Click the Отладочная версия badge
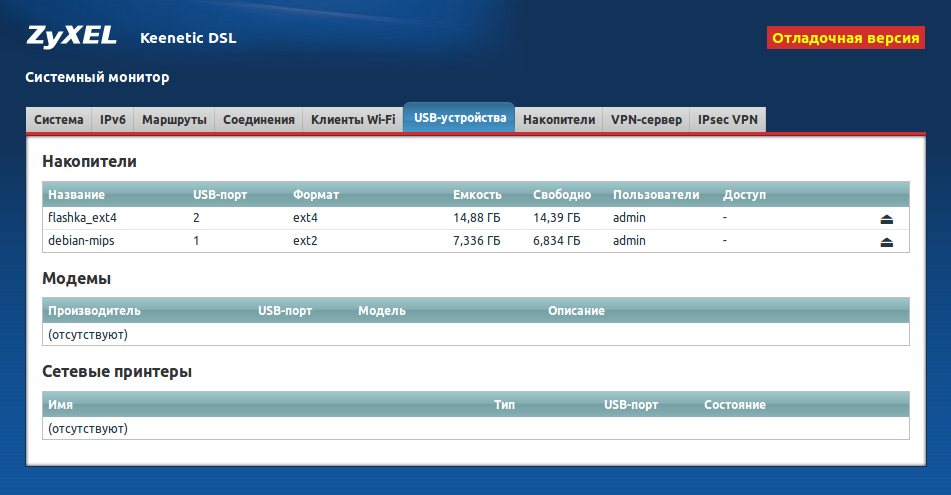This screenshot has width=951, height=495. [845, 38]
